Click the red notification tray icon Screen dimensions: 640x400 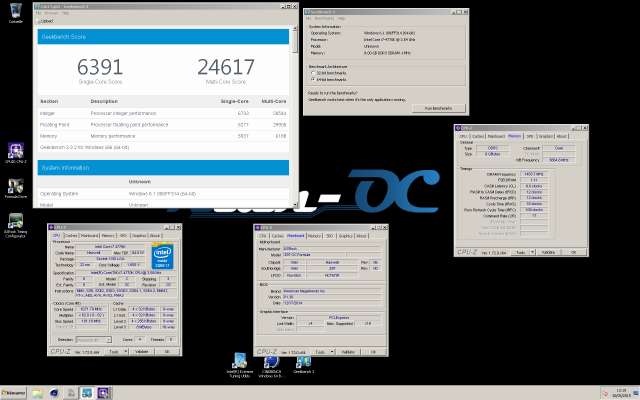click(x=605, y=393)
